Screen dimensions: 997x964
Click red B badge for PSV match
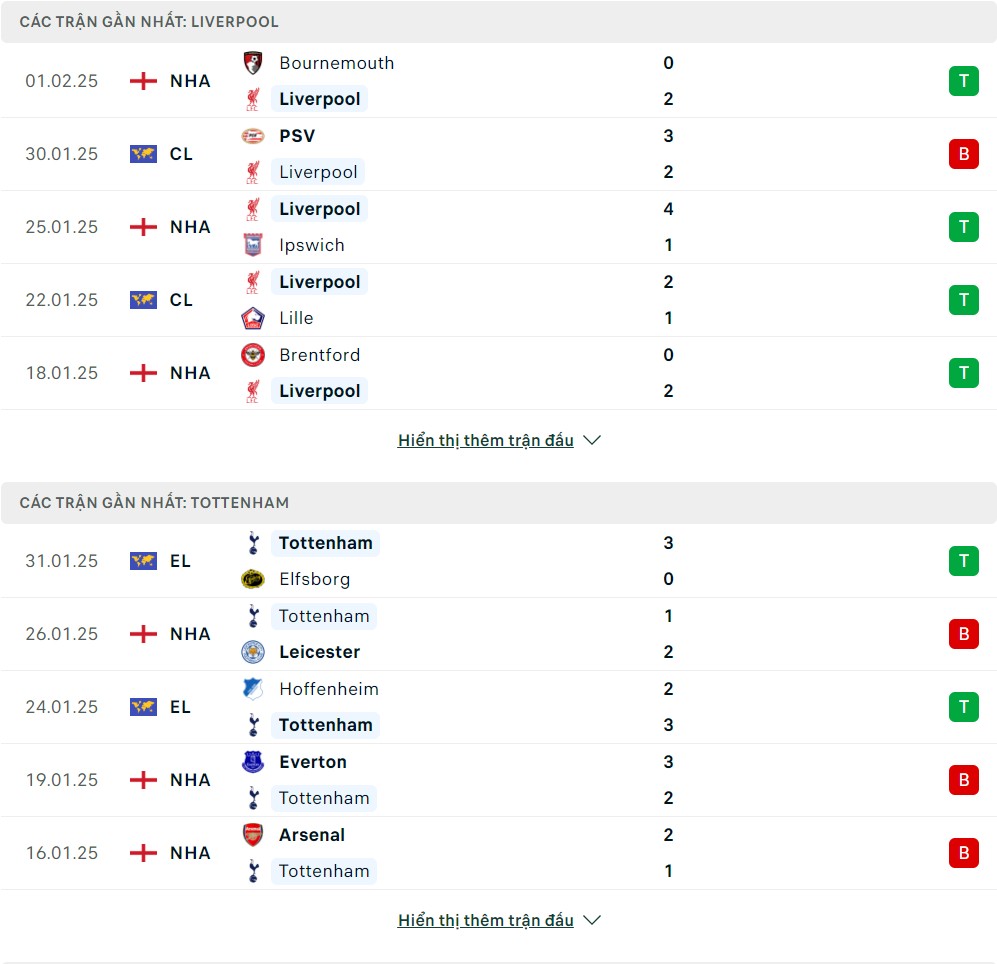coord(964,154)
